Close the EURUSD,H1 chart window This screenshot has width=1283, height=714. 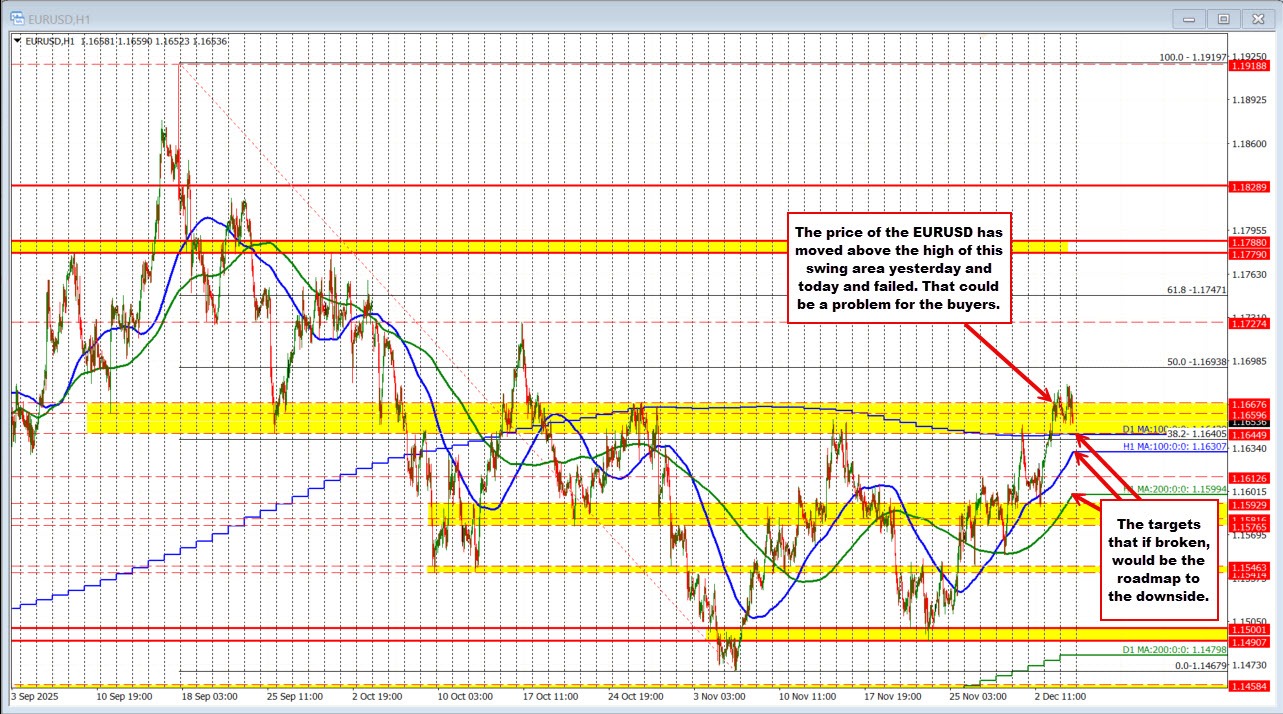click(1257, 18)
